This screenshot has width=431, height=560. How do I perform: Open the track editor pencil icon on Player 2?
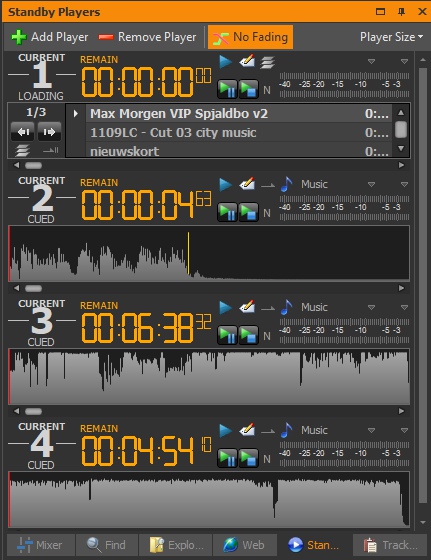pos(247,184)
